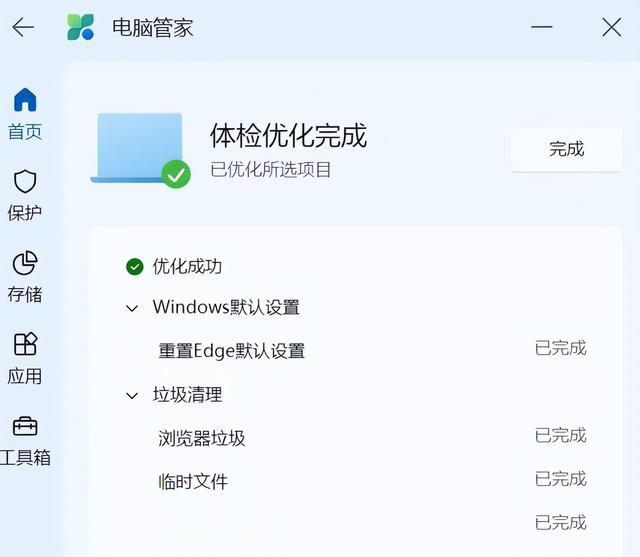Go back with the left arrow icon

23,28
